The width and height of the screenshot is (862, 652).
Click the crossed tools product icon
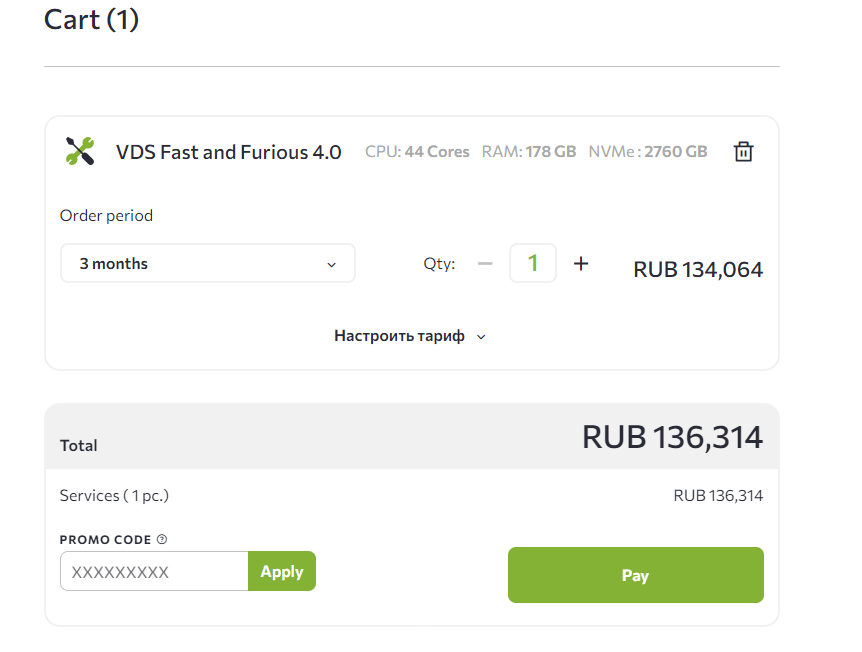coord(80,151)
